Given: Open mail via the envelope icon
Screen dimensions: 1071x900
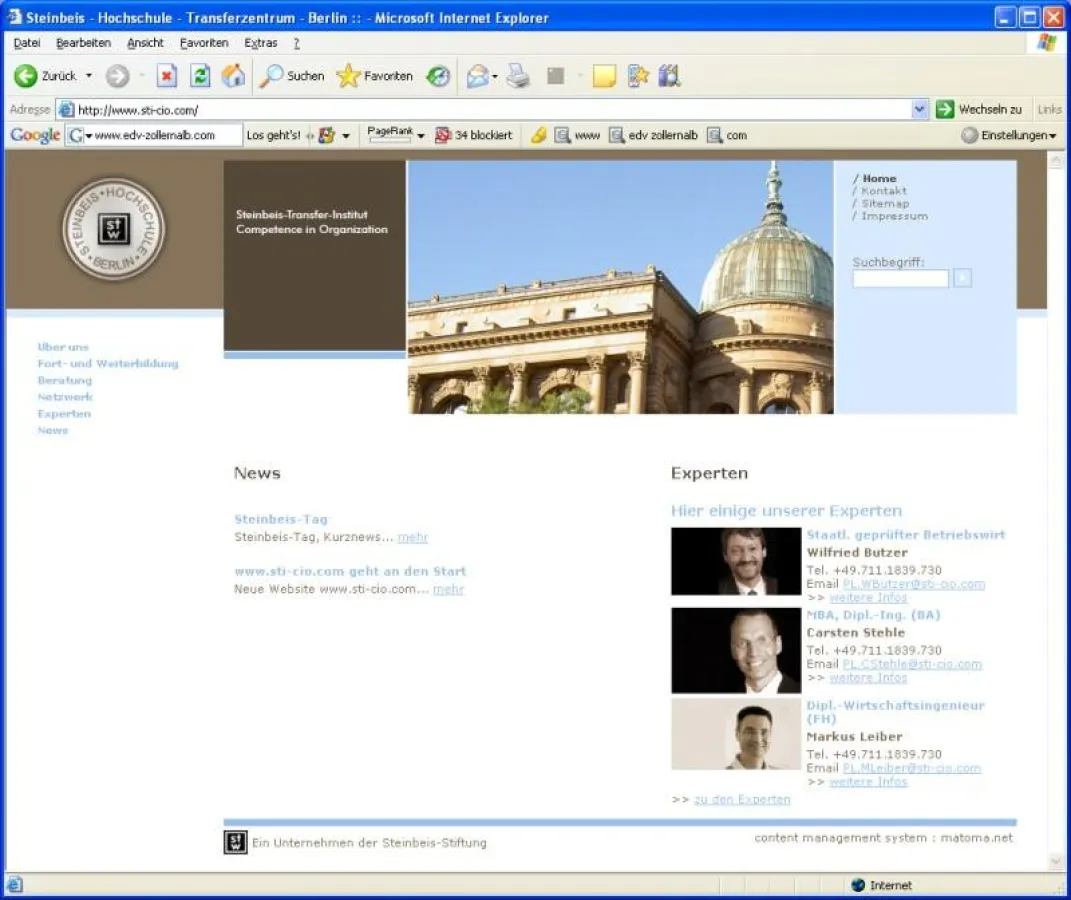Looking at the screenshot, I should (478, 75).
